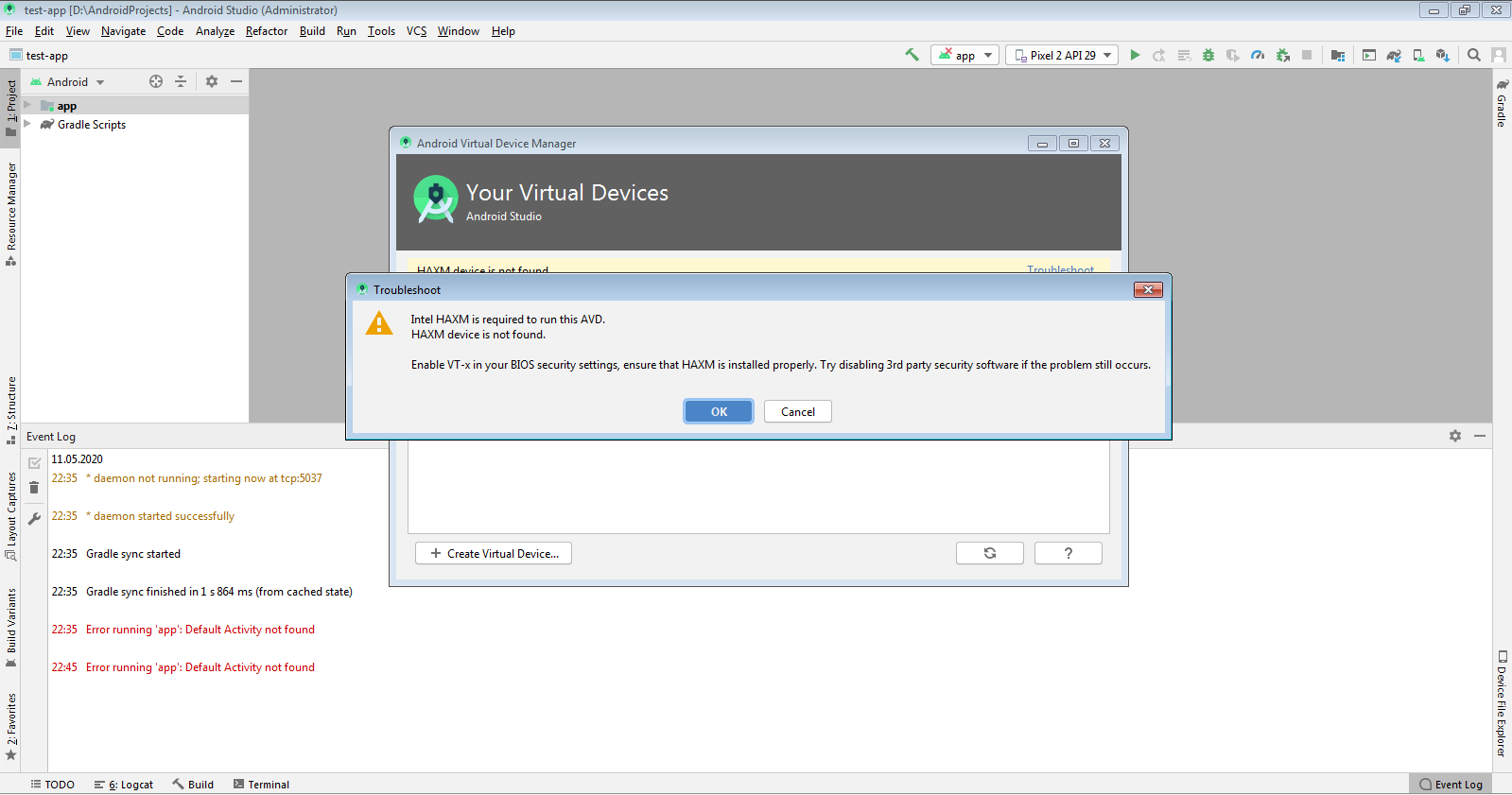Open the Gradle side tab on right edge
The width and height of the screenshot is (1512, 795).
coord(1502,104)
